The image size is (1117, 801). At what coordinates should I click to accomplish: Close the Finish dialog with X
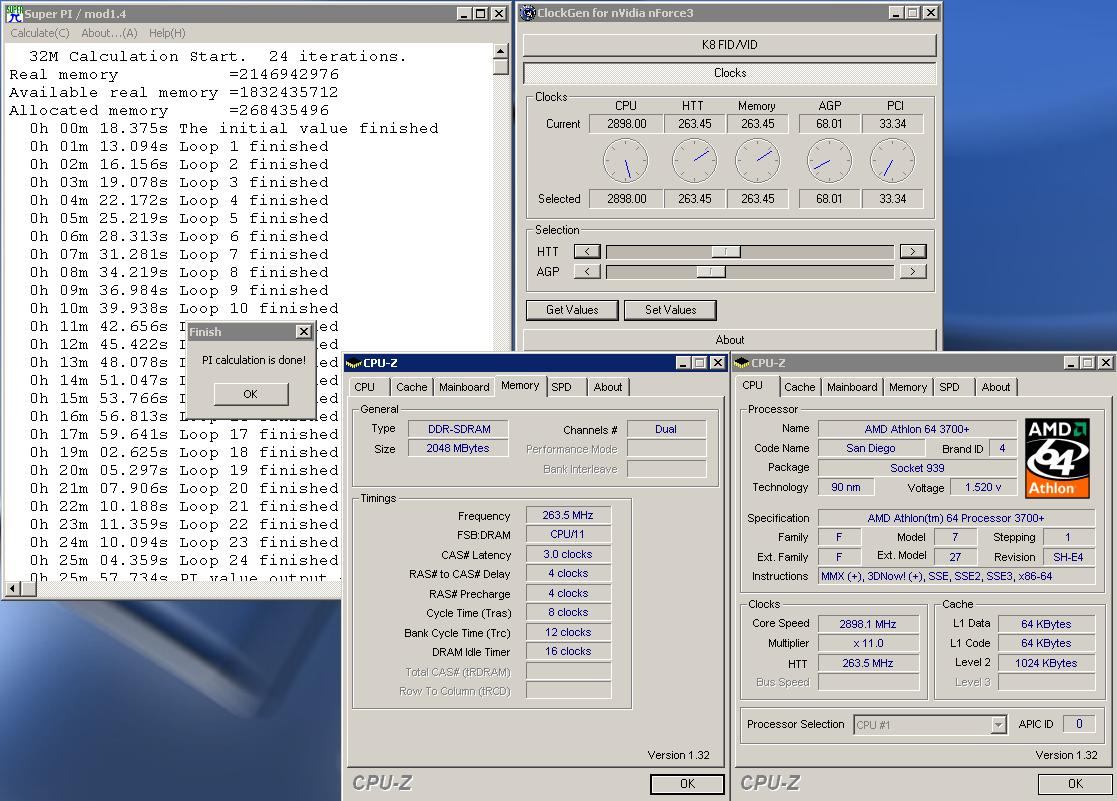pos(303,332)
